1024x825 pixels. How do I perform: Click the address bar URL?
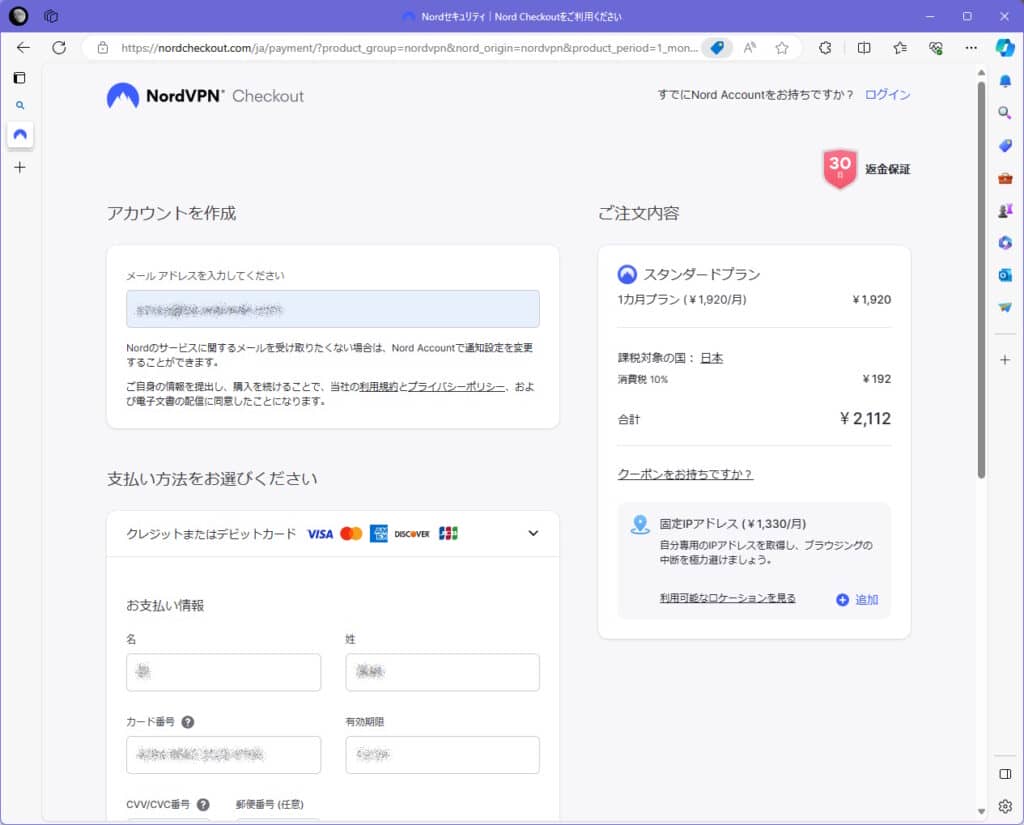[x=409, y=48]
